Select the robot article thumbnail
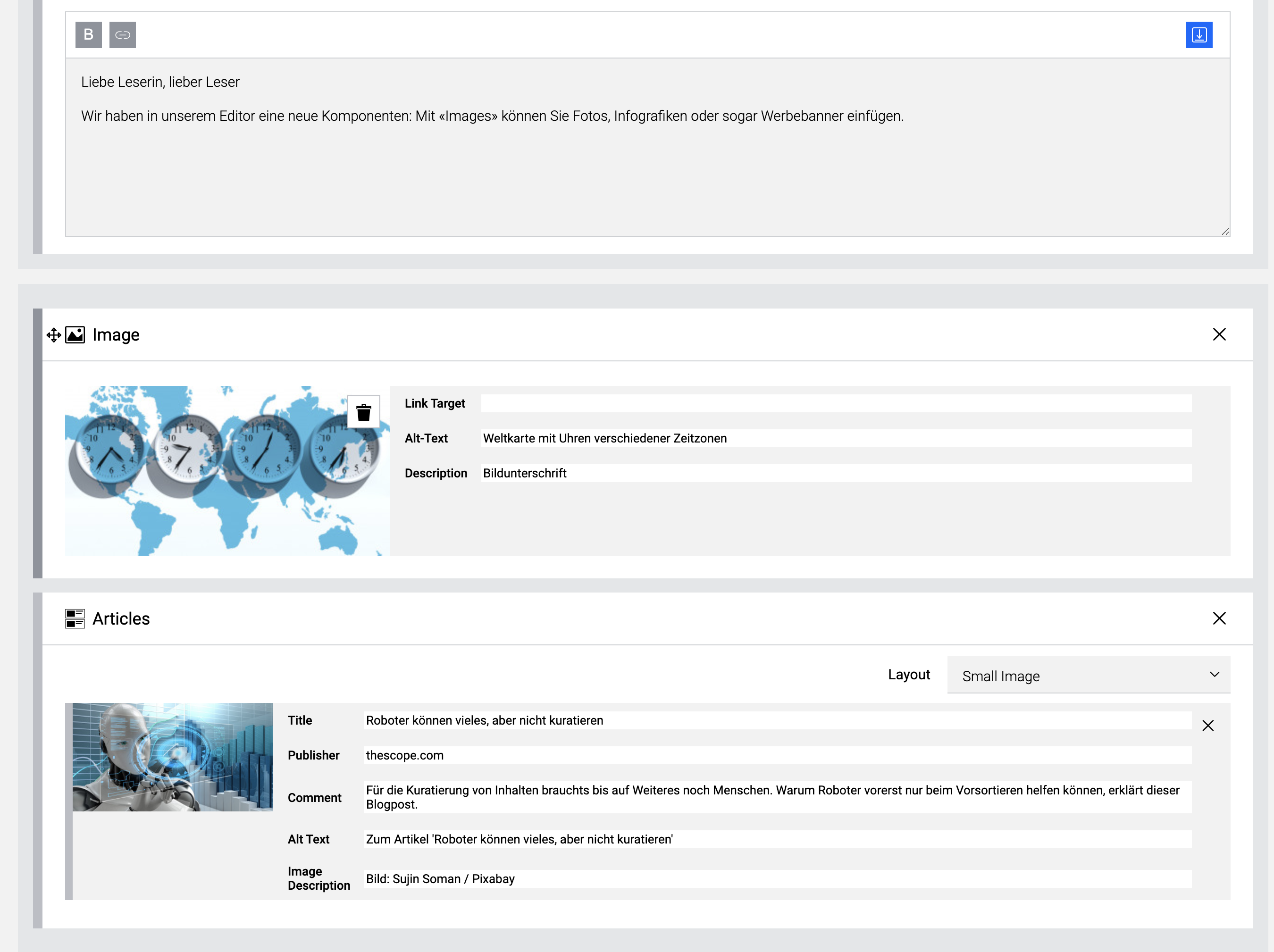 [x=172, y=757]
